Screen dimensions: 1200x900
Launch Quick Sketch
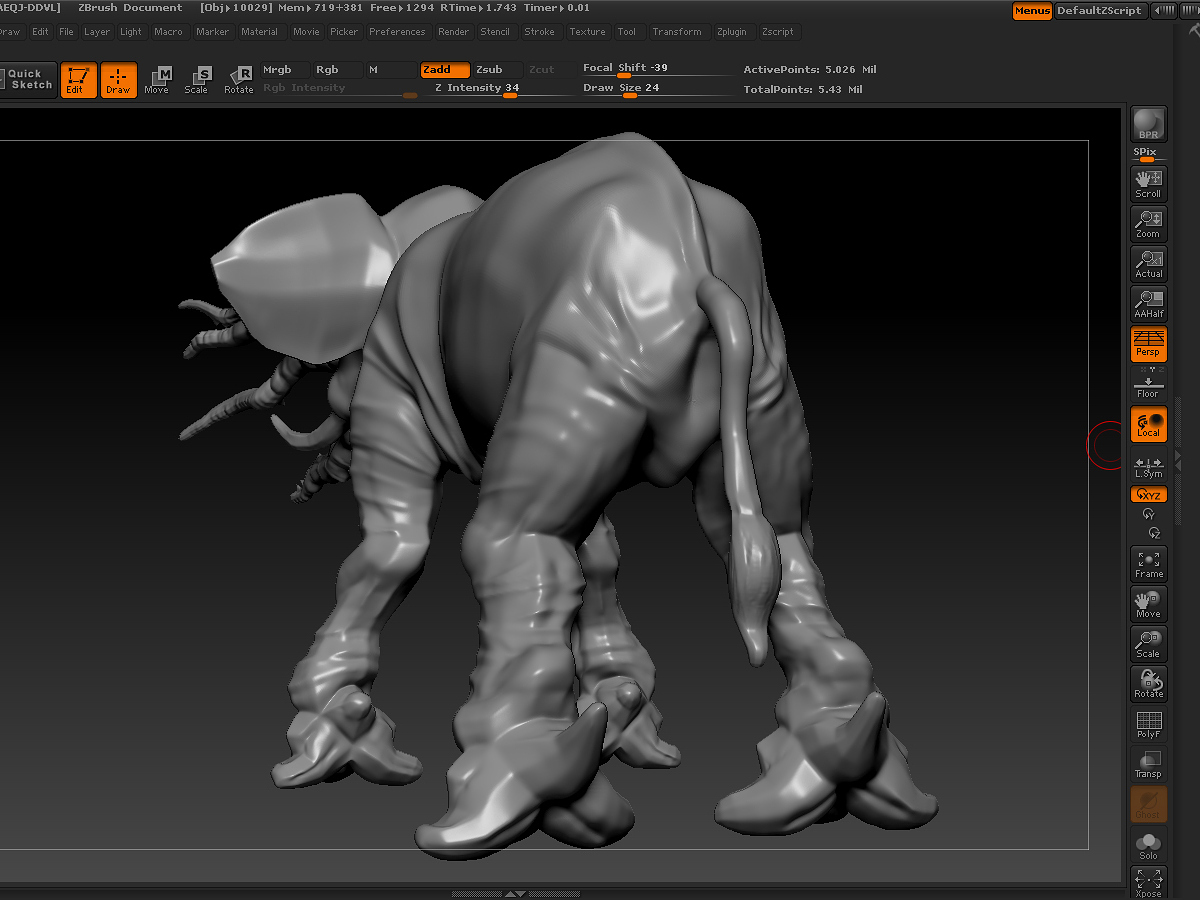click(26, 79)
